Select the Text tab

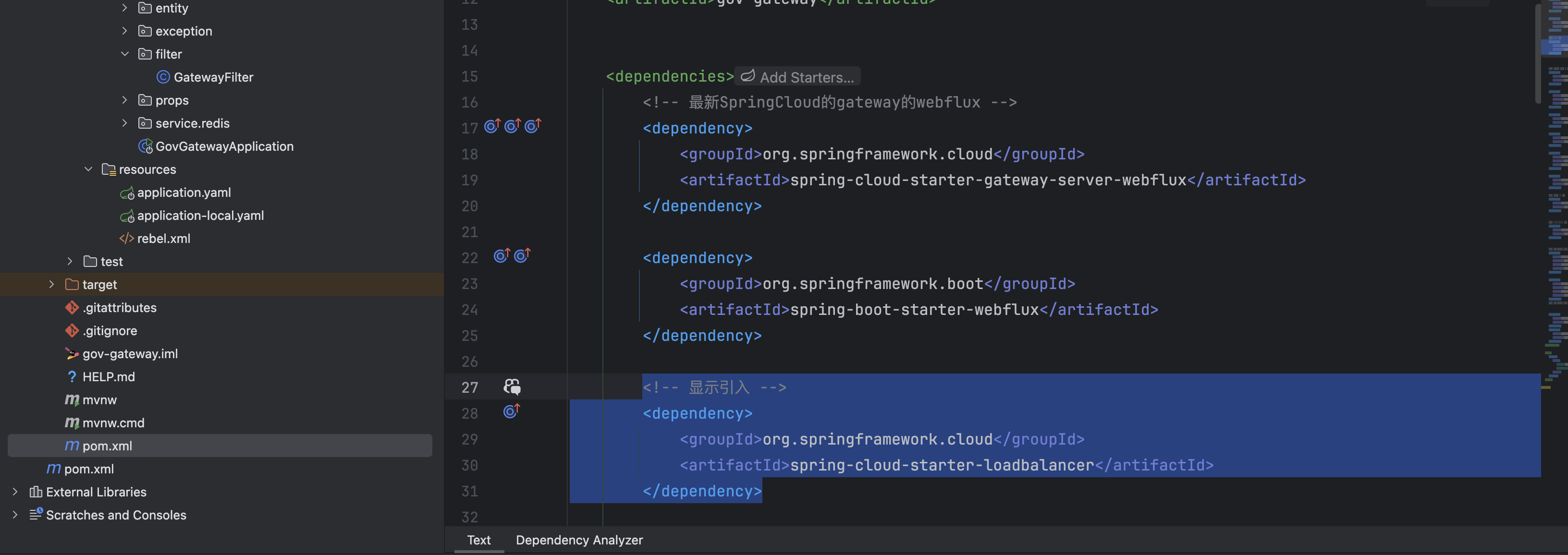coord(478,540)
